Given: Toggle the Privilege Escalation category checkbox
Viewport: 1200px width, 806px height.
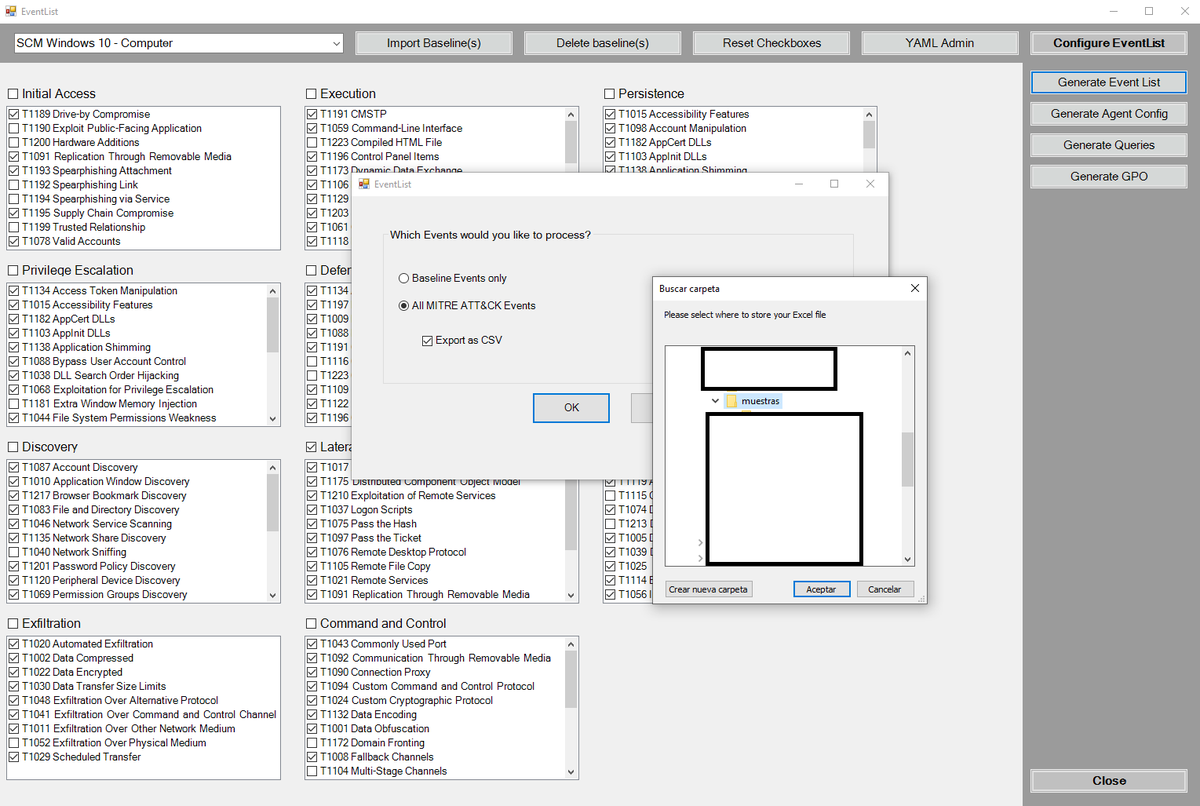Looking at the screenshot, I should pos(13,271).
